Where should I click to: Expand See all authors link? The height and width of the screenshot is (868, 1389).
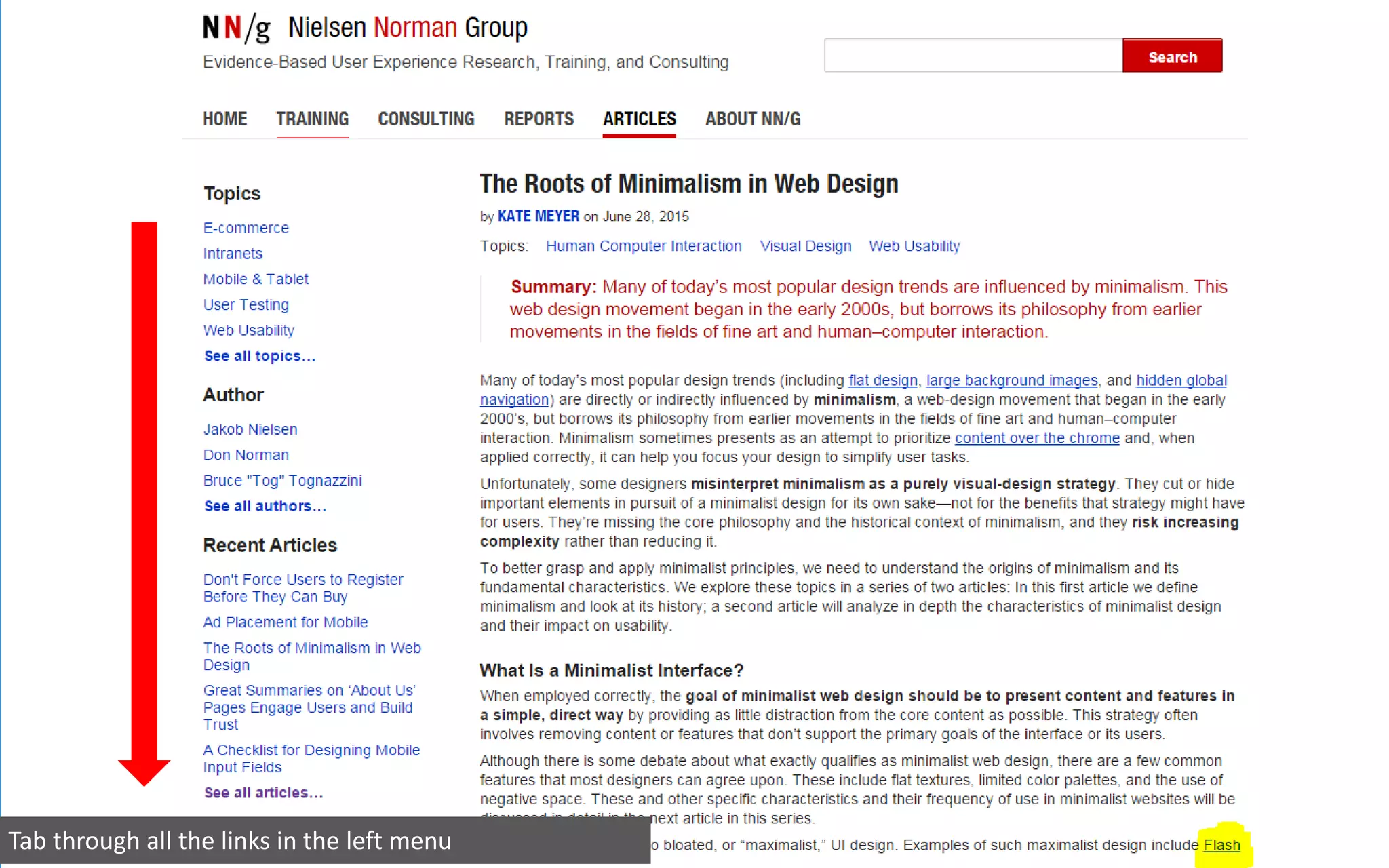265,506
